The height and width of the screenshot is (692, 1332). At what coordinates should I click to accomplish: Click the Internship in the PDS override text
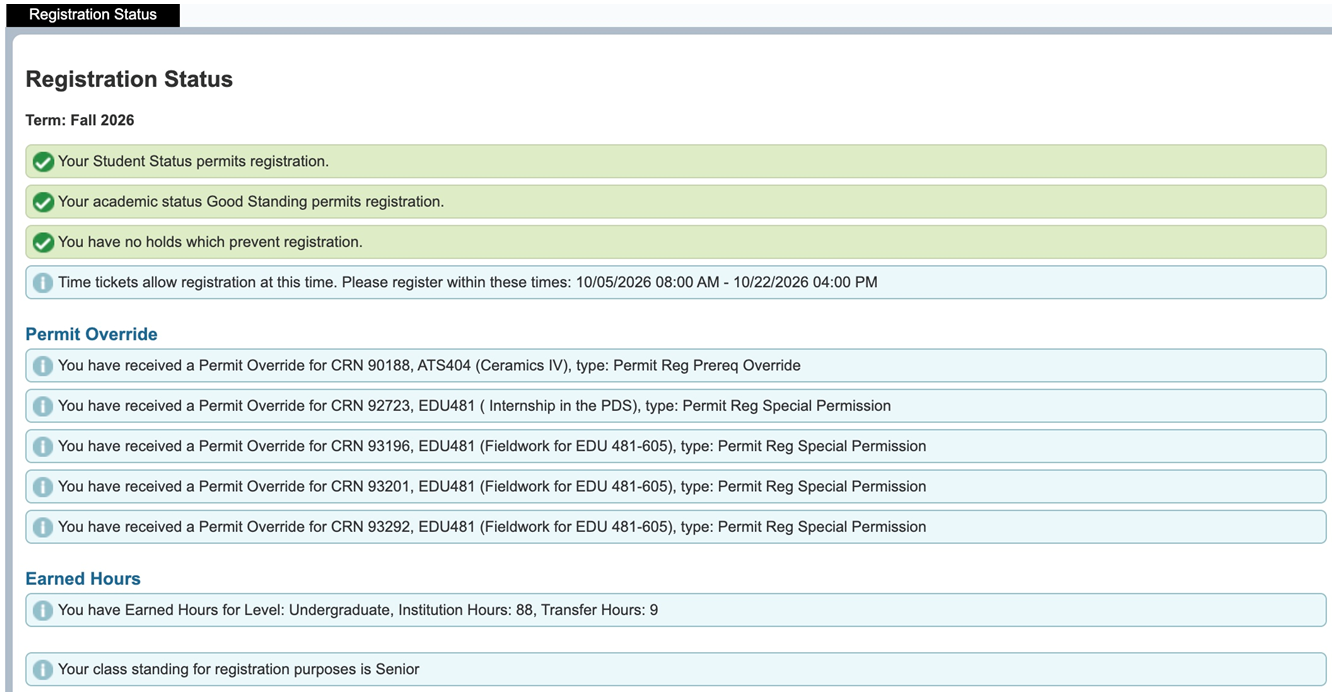tap(474, 405)
